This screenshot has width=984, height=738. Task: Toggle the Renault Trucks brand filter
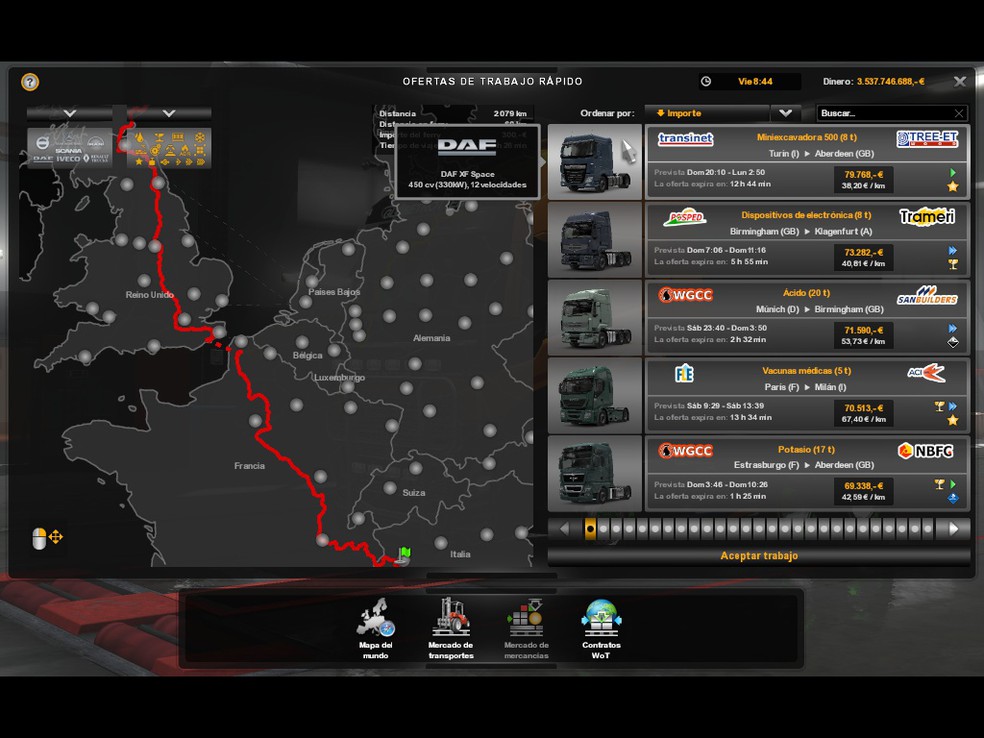coord(96,159)
